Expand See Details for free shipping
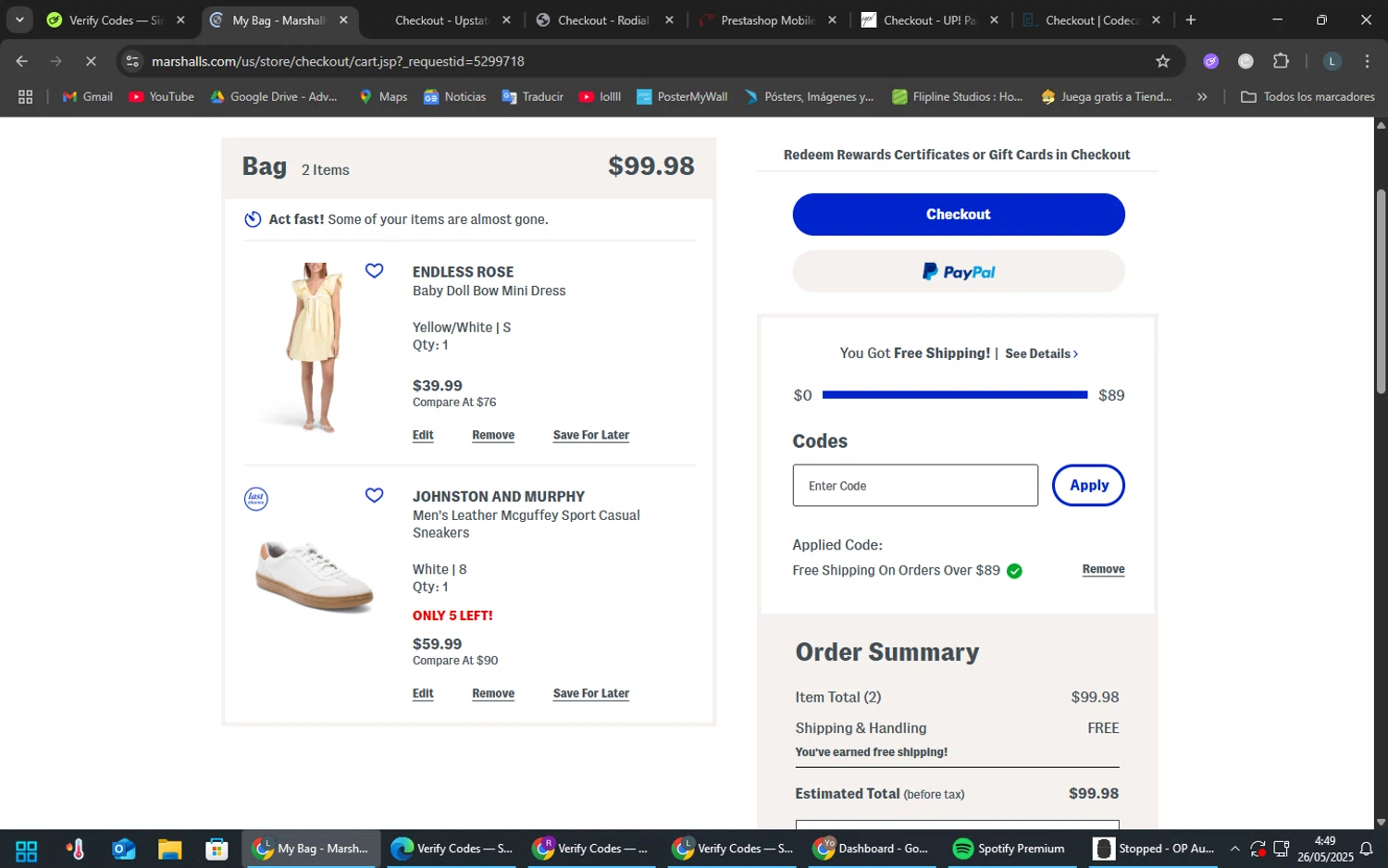Screen dimensions: 1388x868 1041,353
